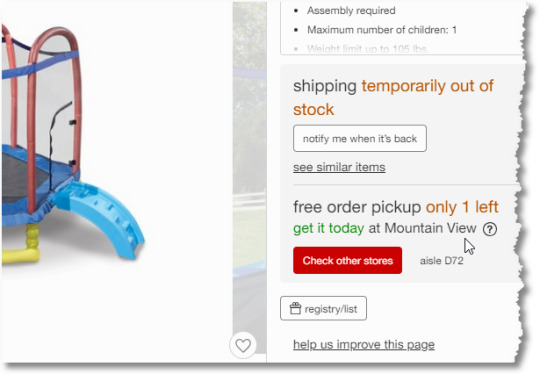Click the Mountain View store name

[430, 228]
